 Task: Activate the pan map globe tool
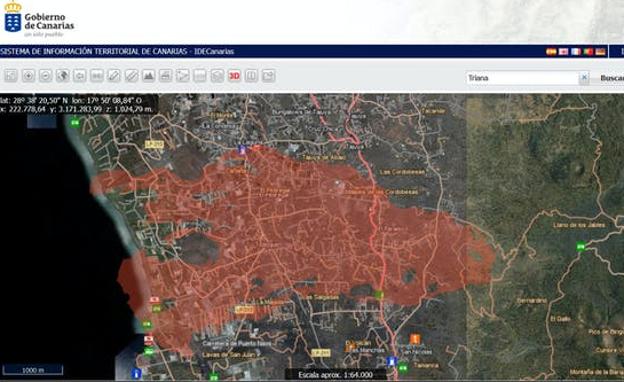[62, 76]
